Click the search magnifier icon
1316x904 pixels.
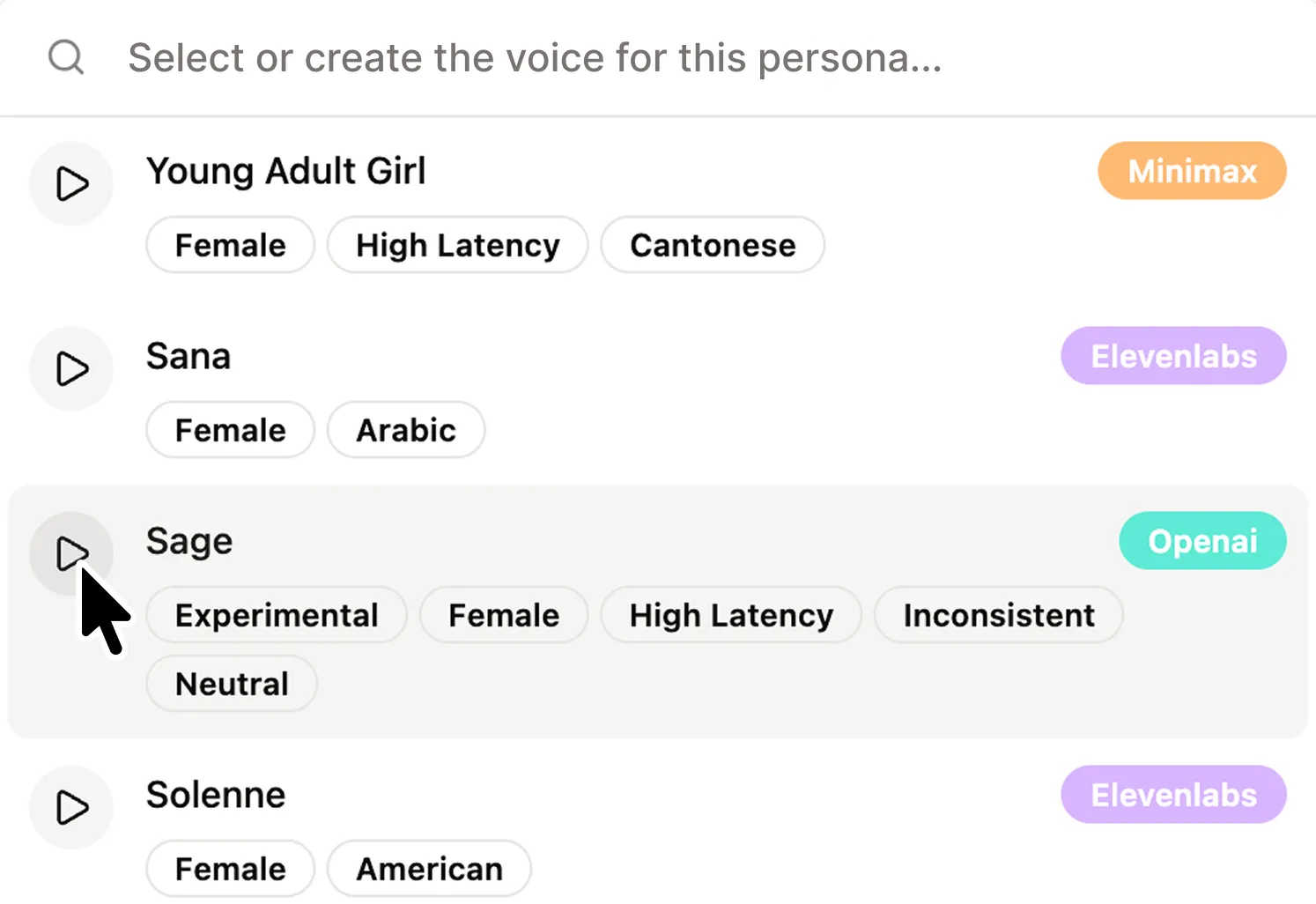[65, 56]
